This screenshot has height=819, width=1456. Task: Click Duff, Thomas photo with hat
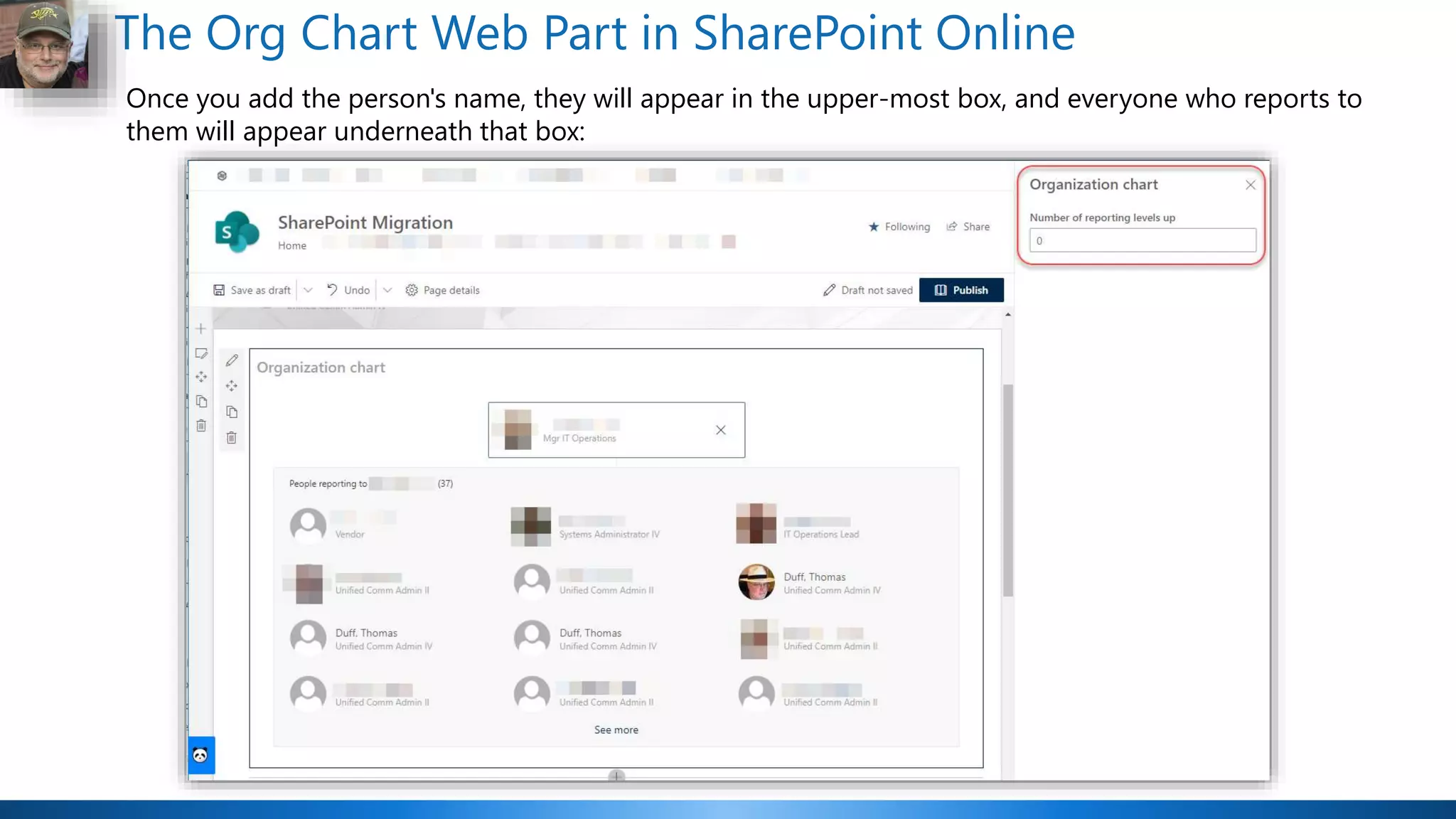(x=756, y=582)
